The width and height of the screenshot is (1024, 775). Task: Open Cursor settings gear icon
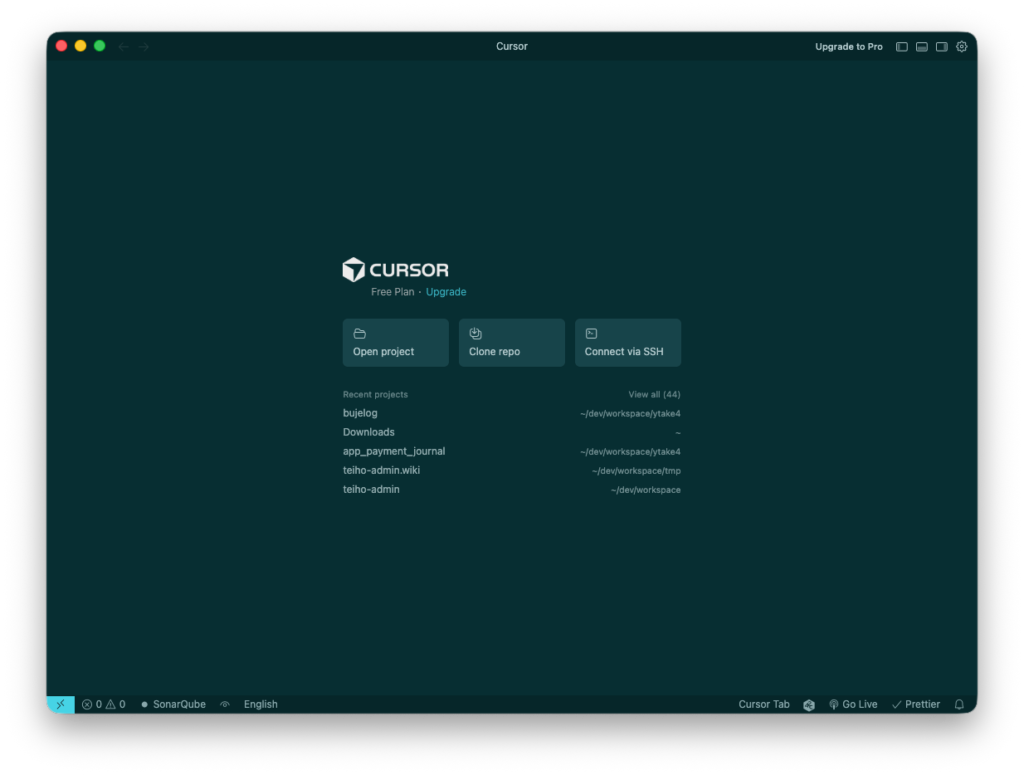pyautogui.click(x=962, y=47)
